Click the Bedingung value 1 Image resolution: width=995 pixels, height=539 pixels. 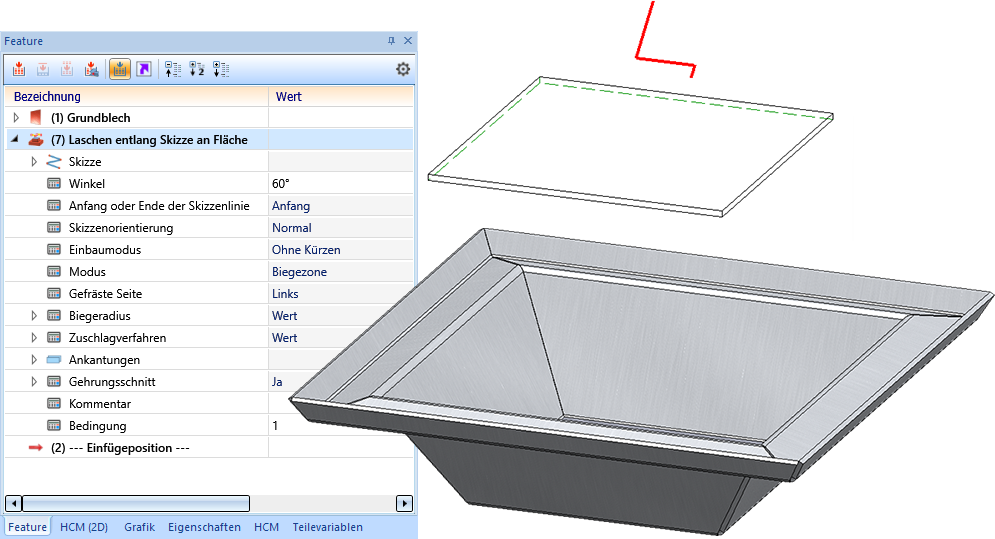pyautogui.click(x=275, y=425)
